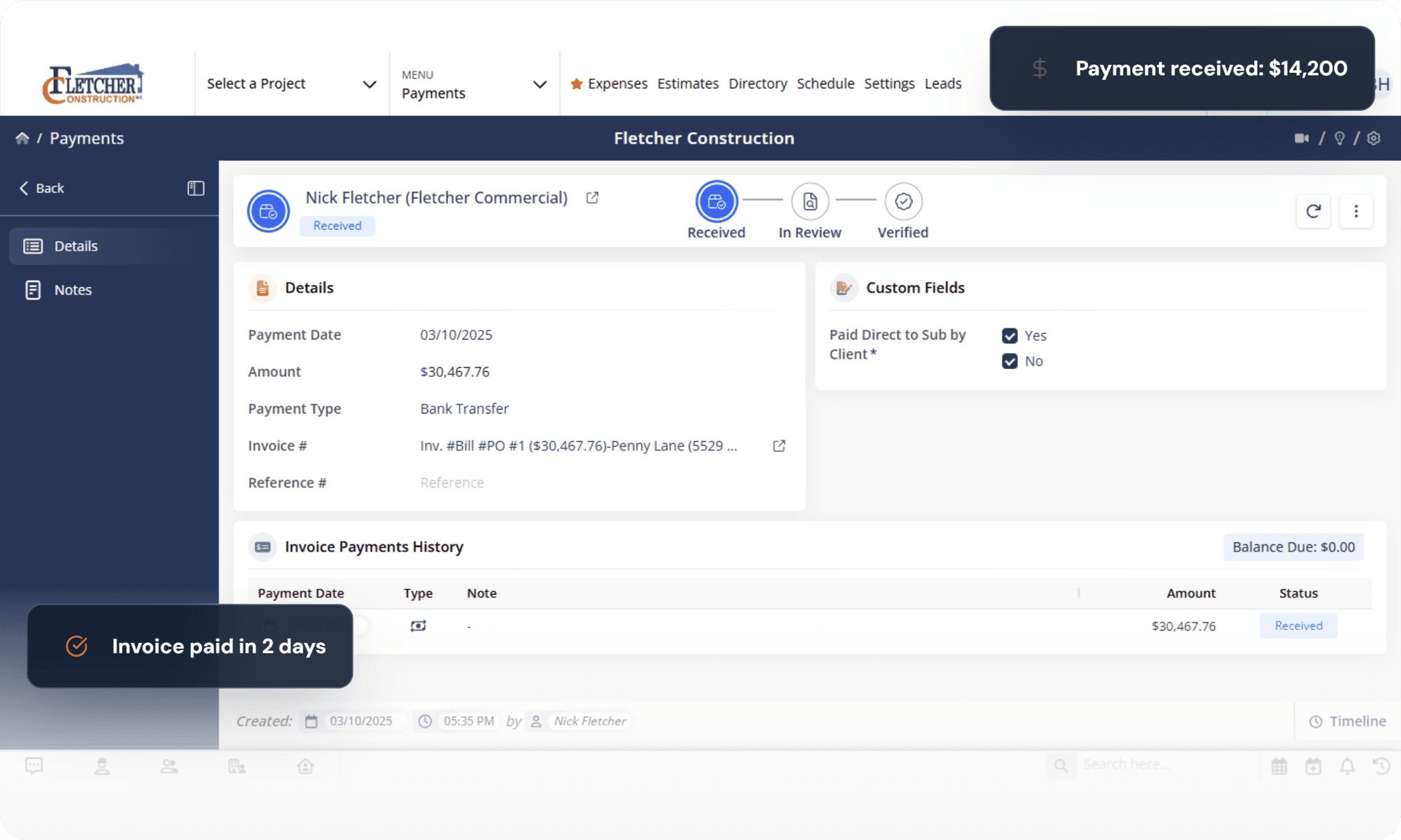
Task: Open Settings from the top navigation
Action: pos(889,83)
